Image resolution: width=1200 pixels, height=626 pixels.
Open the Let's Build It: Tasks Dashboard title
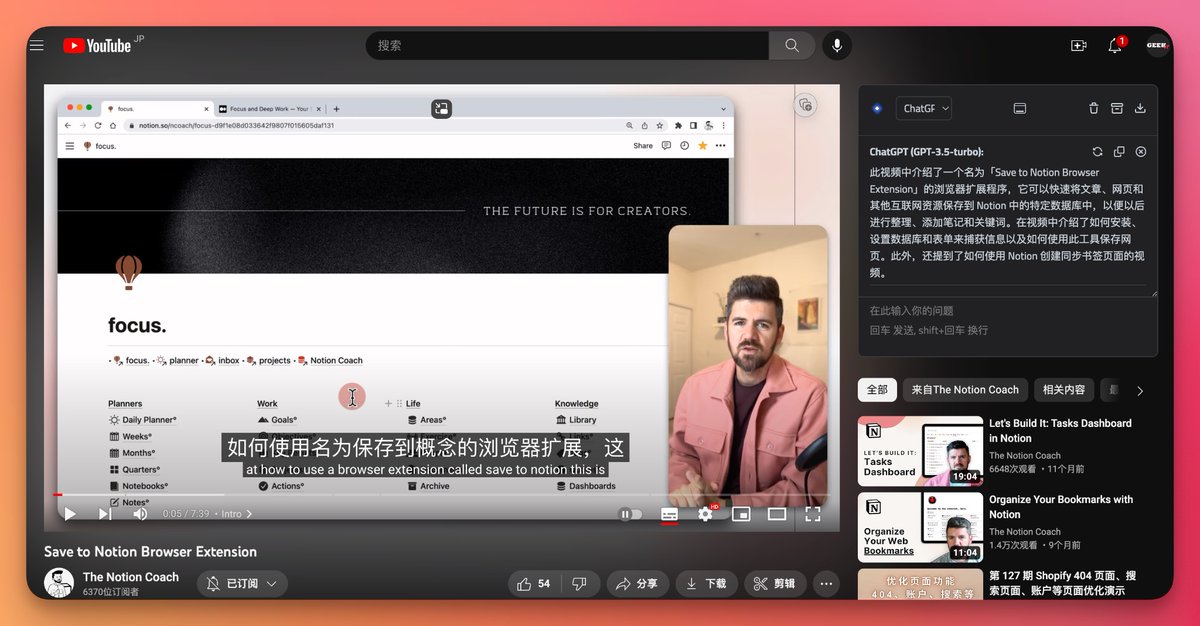1060,431
